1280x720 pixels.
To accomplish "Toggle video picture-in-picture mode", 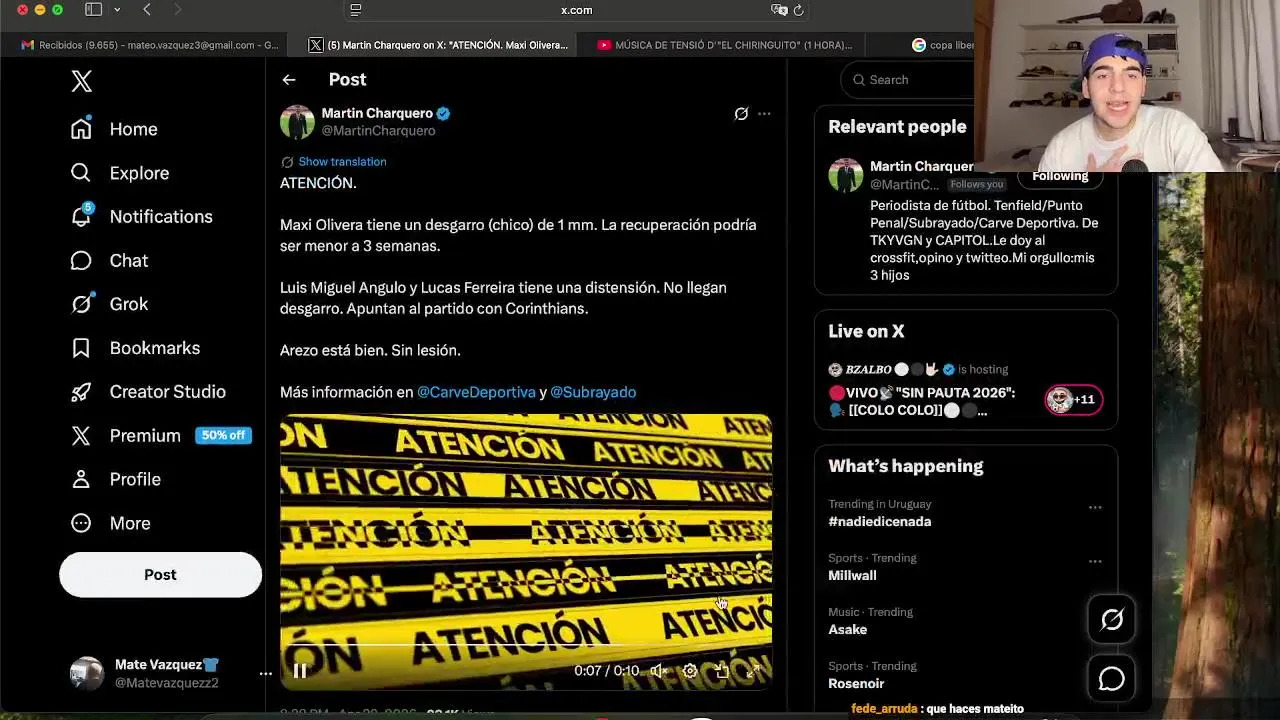I will [722, 671].
